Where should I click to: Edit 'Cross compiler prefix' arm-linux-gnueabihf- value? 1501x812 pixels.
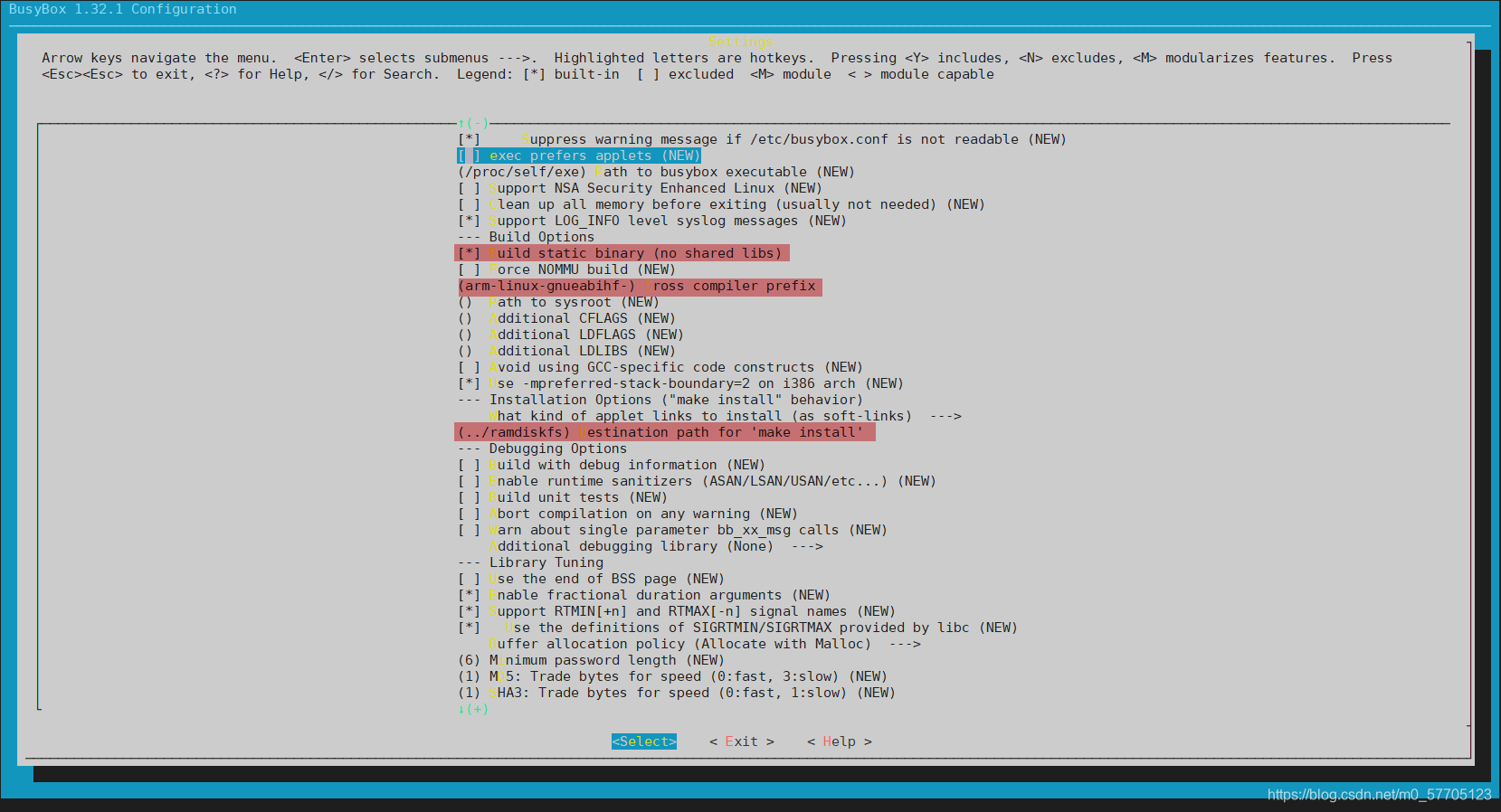639,286
